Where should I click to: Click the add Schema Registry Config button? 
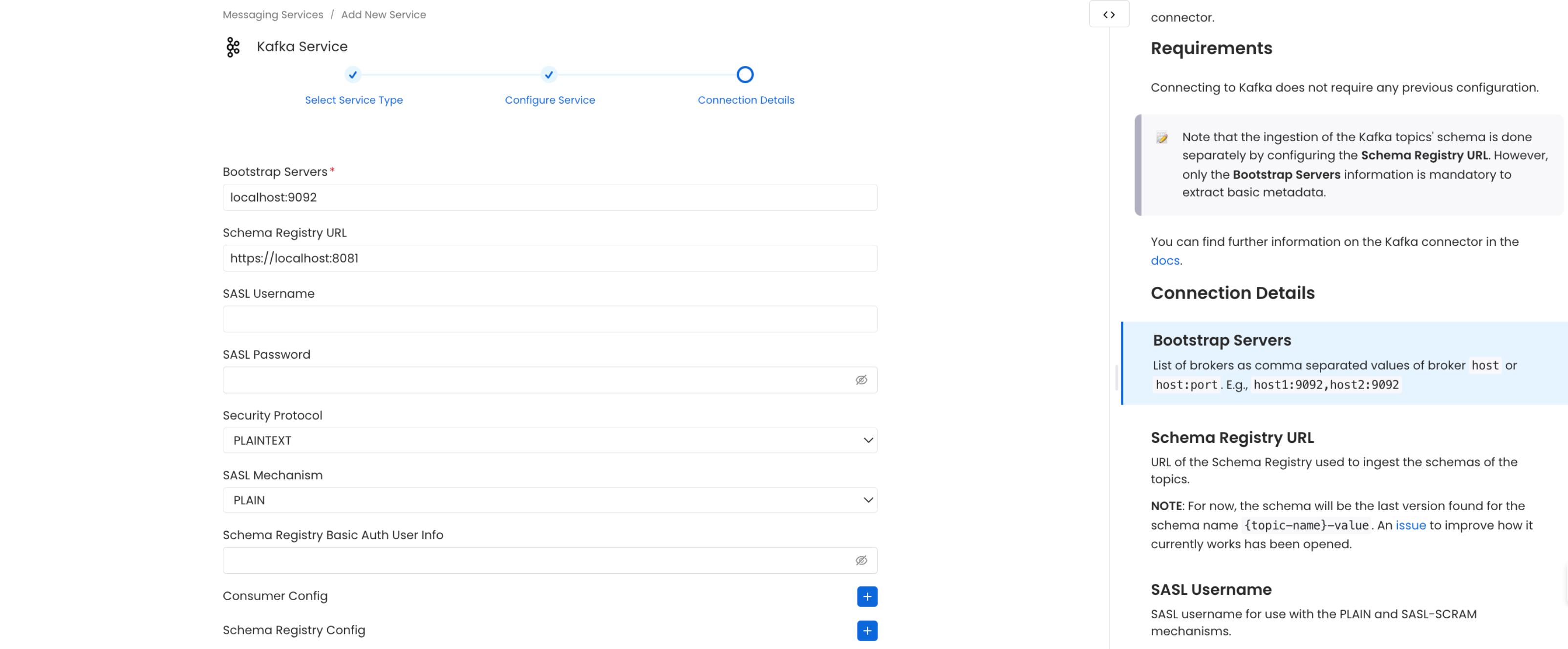(867, 630)
